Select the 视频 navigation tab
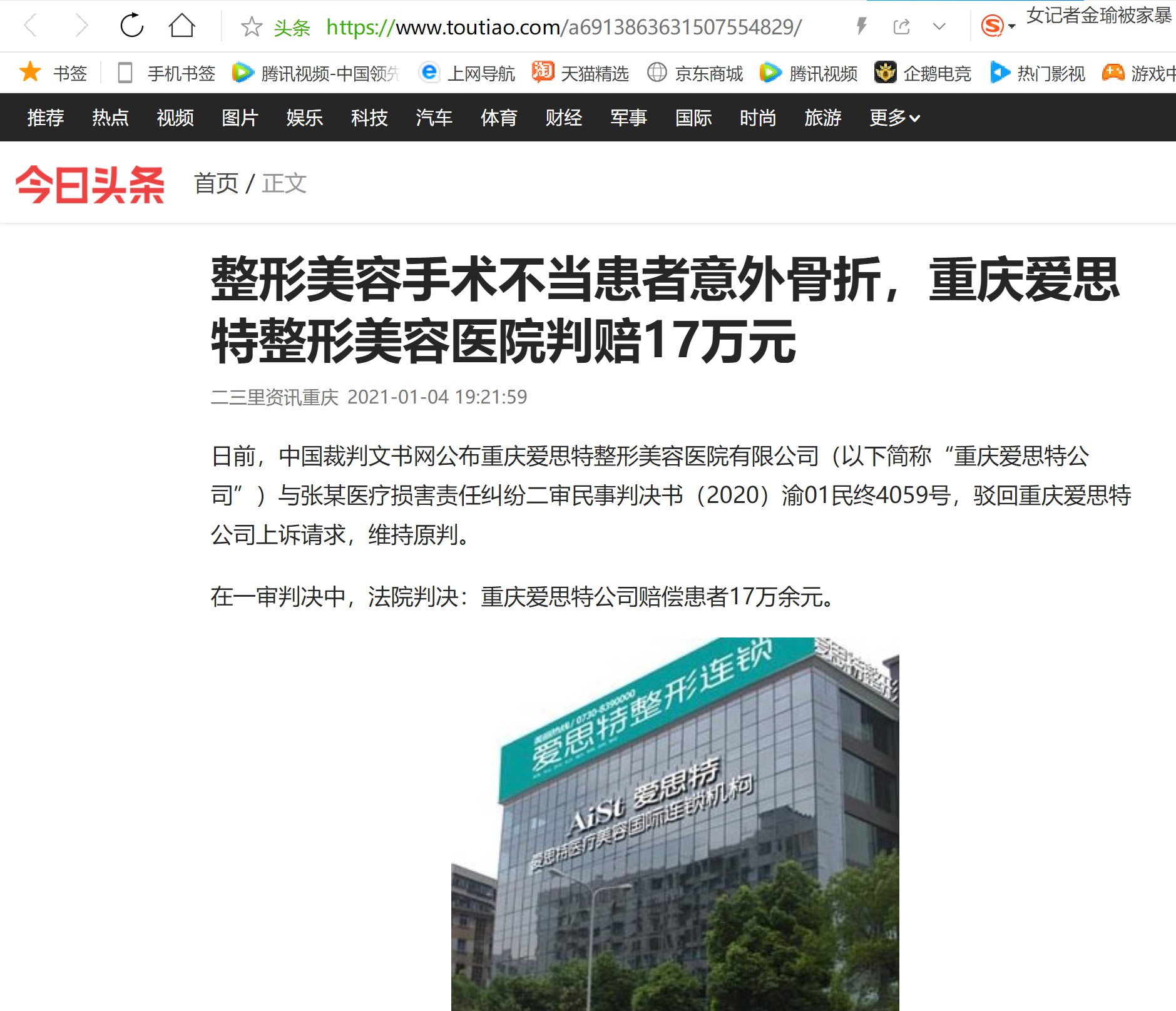Image resolution: width=1176 pixels, height=1011 pixels. (175, 118)
